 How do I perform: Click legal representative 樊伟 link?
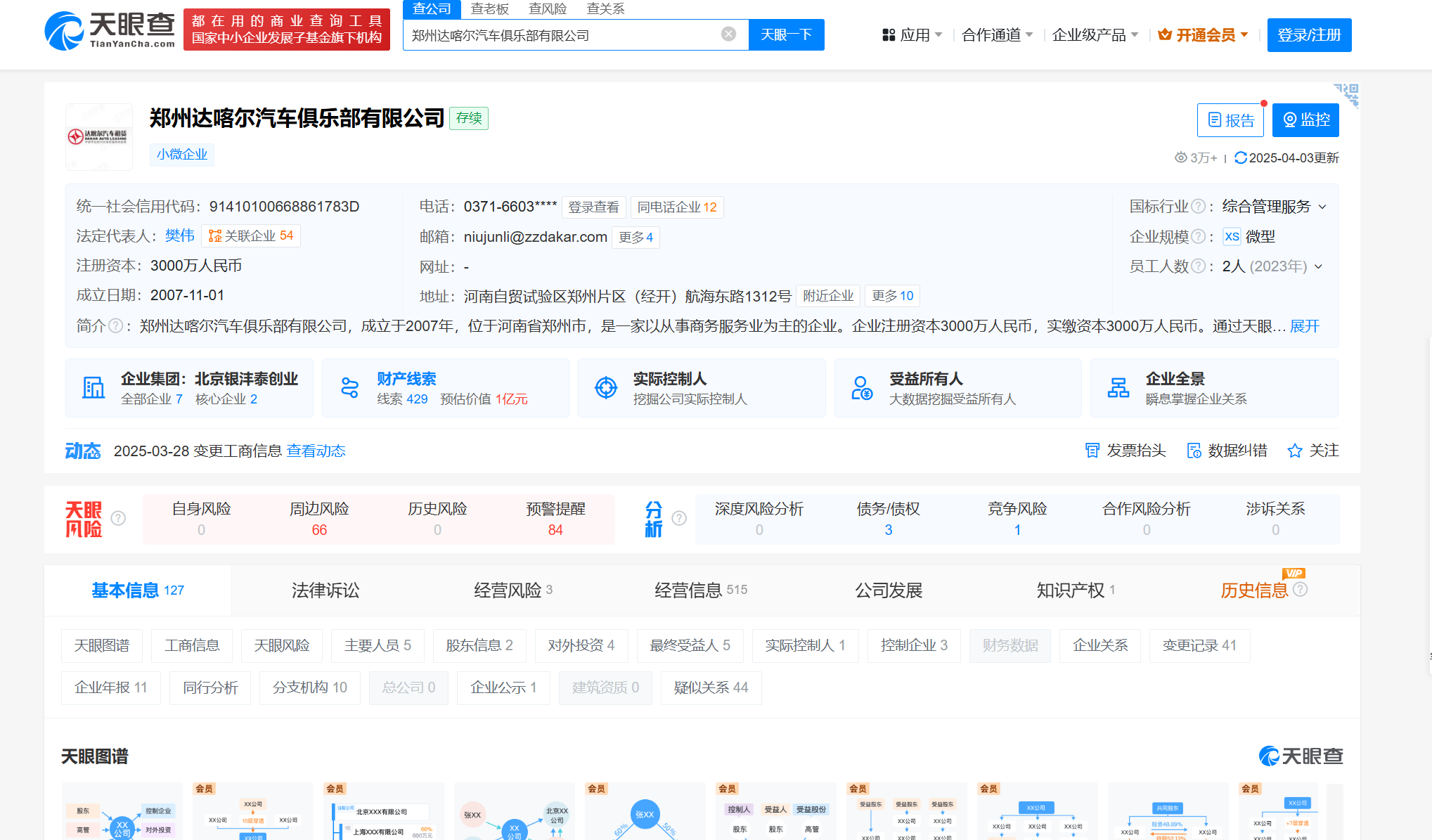pyautogui.click(x=180, y=235)
